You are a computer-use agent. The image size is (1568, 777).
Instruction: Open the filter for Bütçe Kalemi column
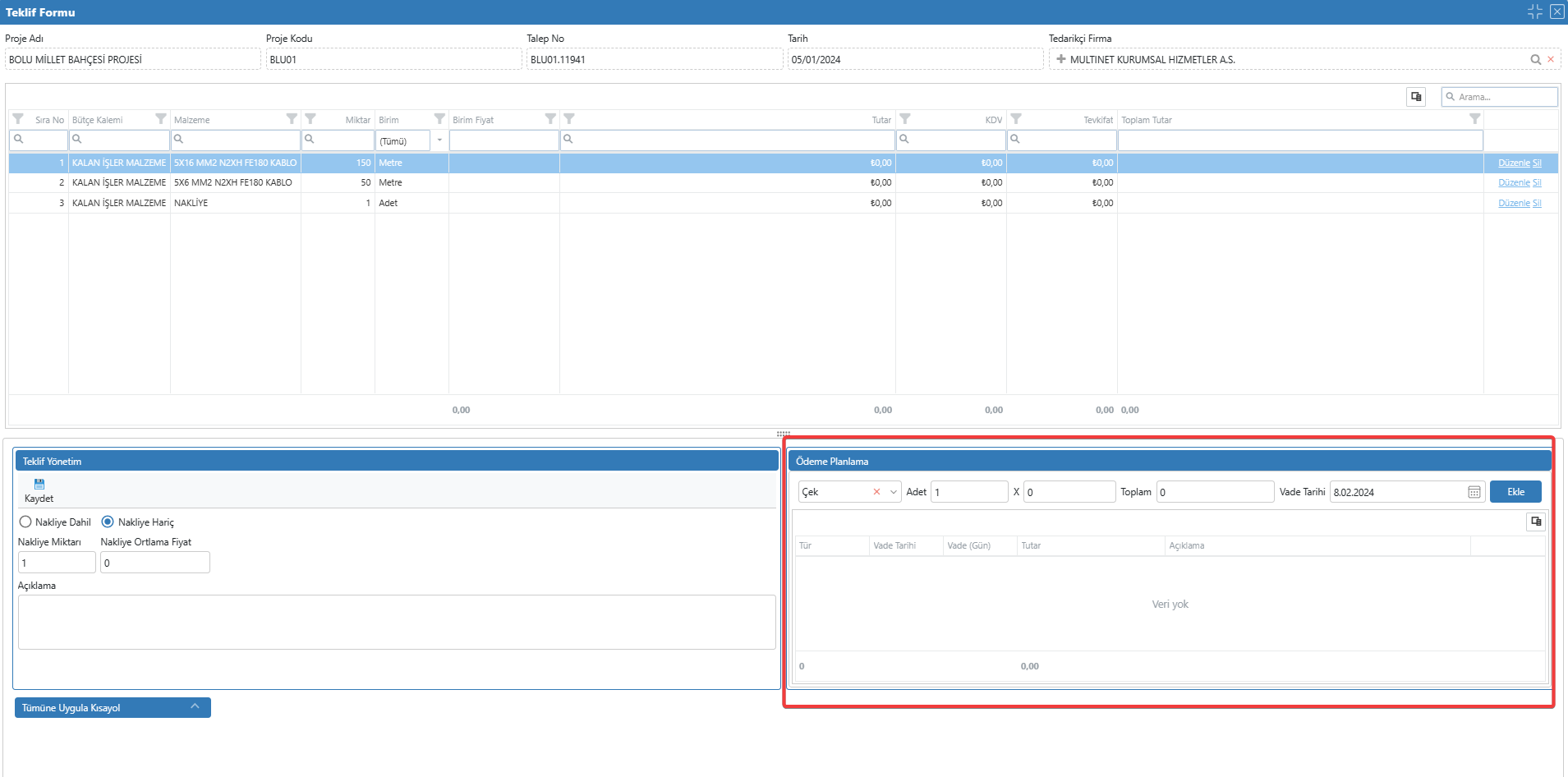click(x=161, y=119)
